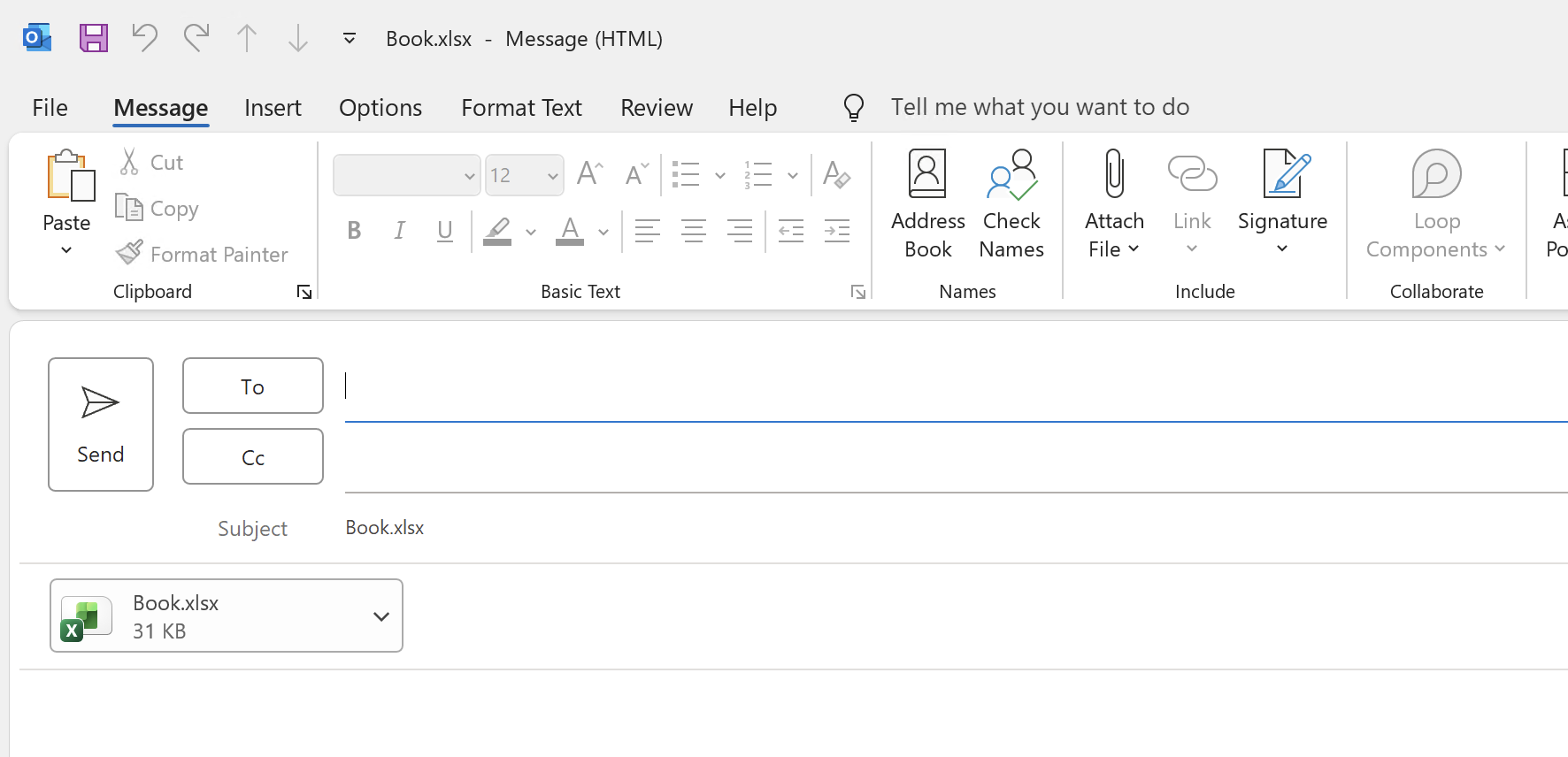1568x757 pixels.
Task: Open the font color dropdown arrow
Action: [x=603, y=232]
